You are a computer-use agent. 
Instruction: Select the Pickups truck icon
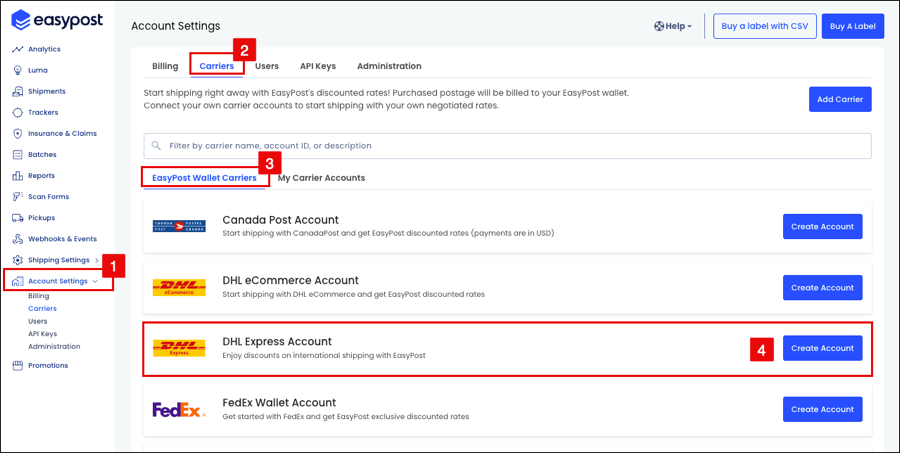(17, 218)
